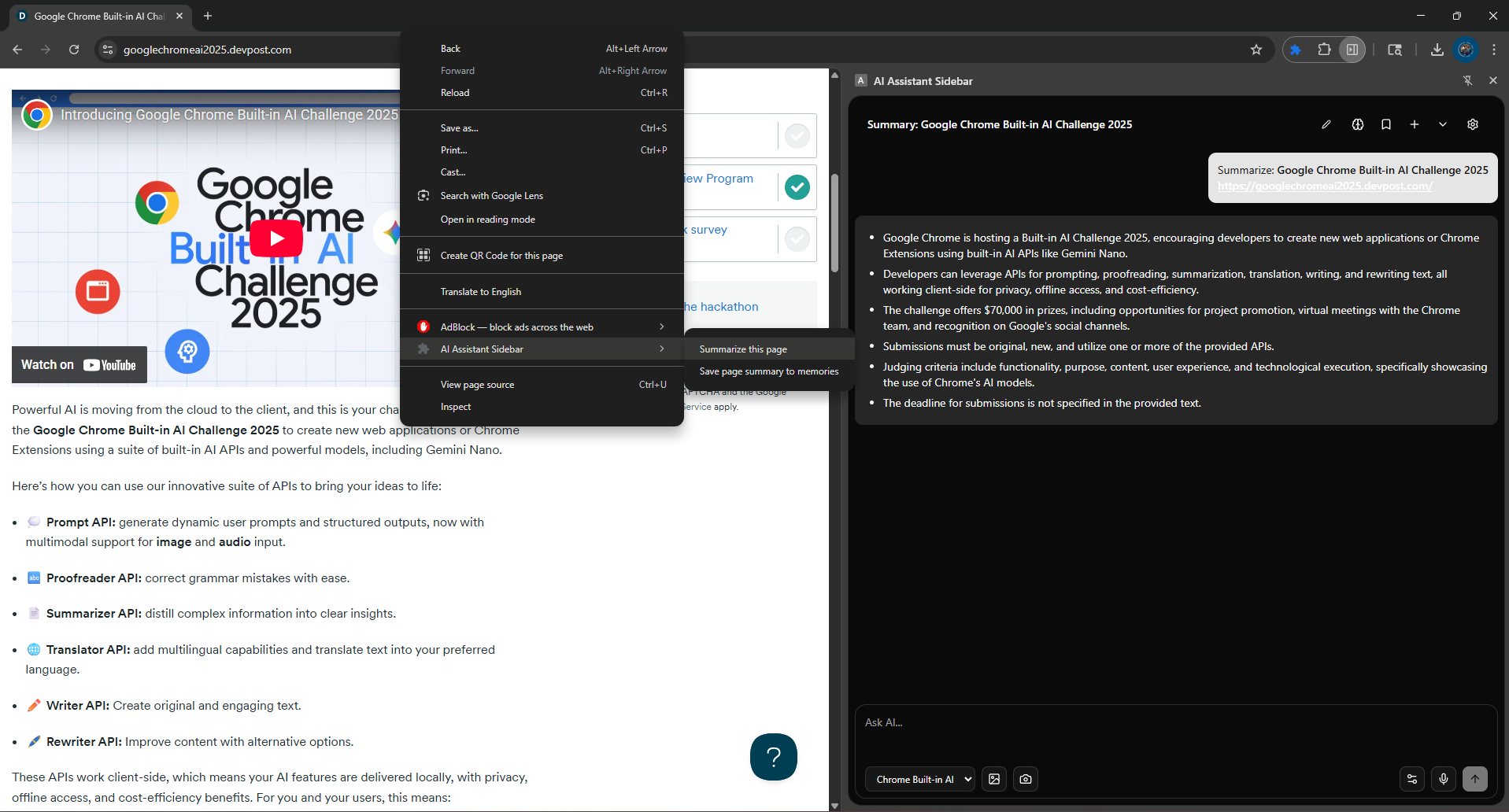Click the 'Summary: Google Chrome Built-in AI Challenge 2025' title
The image size is (1509, 812).
[x=1000, y=124]
